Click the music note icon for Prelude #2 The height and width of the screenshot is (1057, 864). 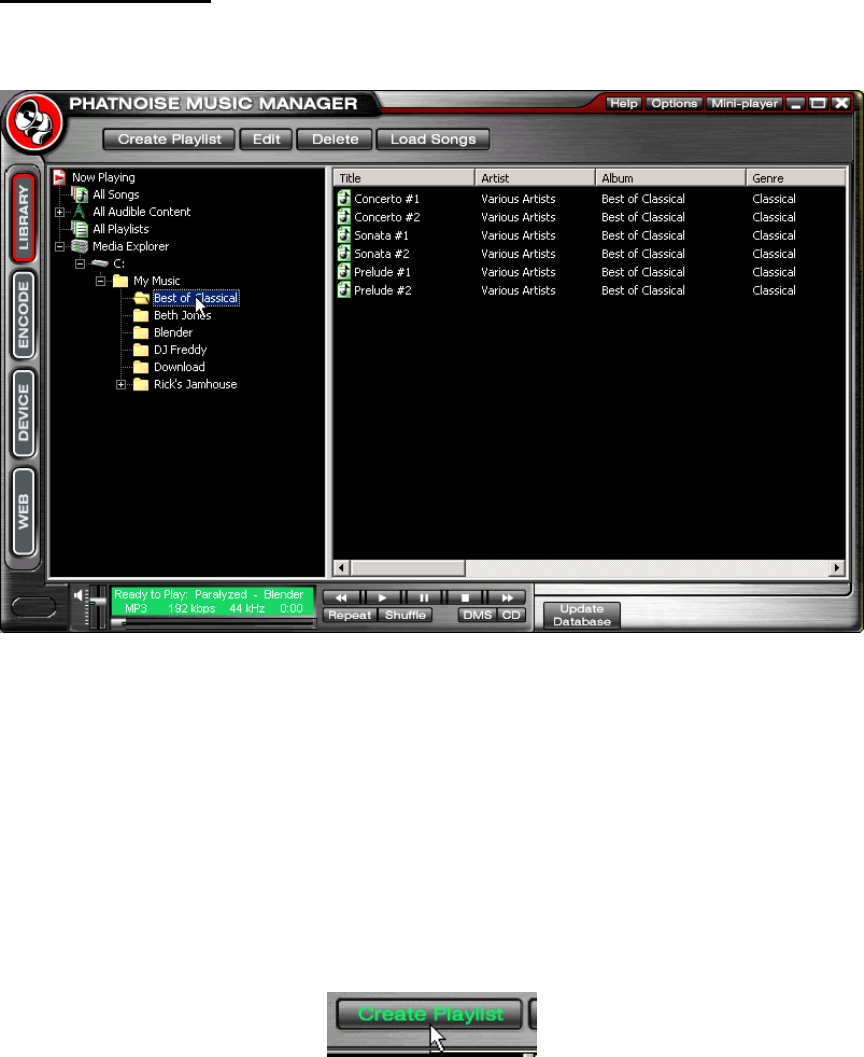(344, 289)
